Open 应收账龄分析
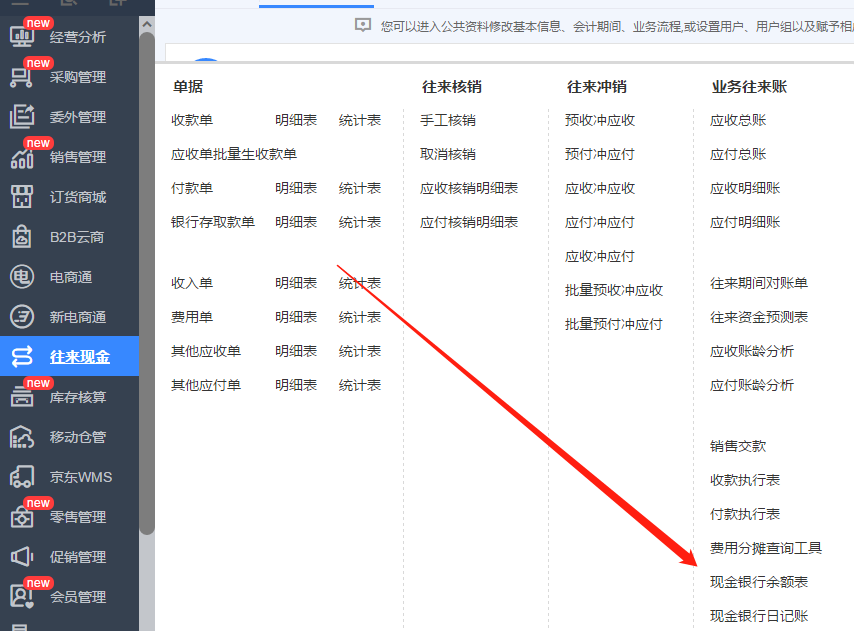This screenshot has width=854, height=631. [752, 351]
